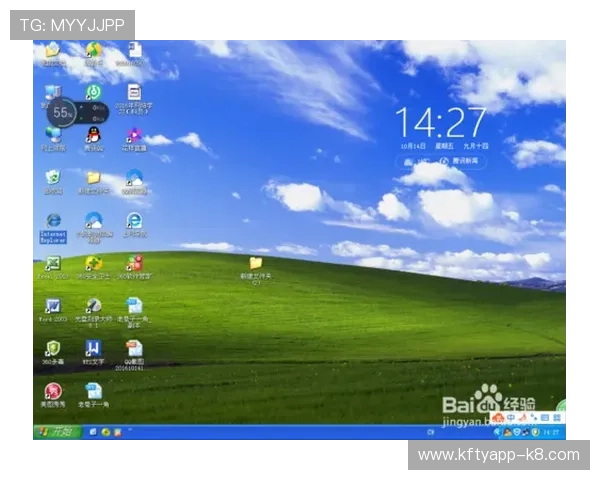
Task: Open the Network Neighborhood icon
Action: (x=53, y=135)
